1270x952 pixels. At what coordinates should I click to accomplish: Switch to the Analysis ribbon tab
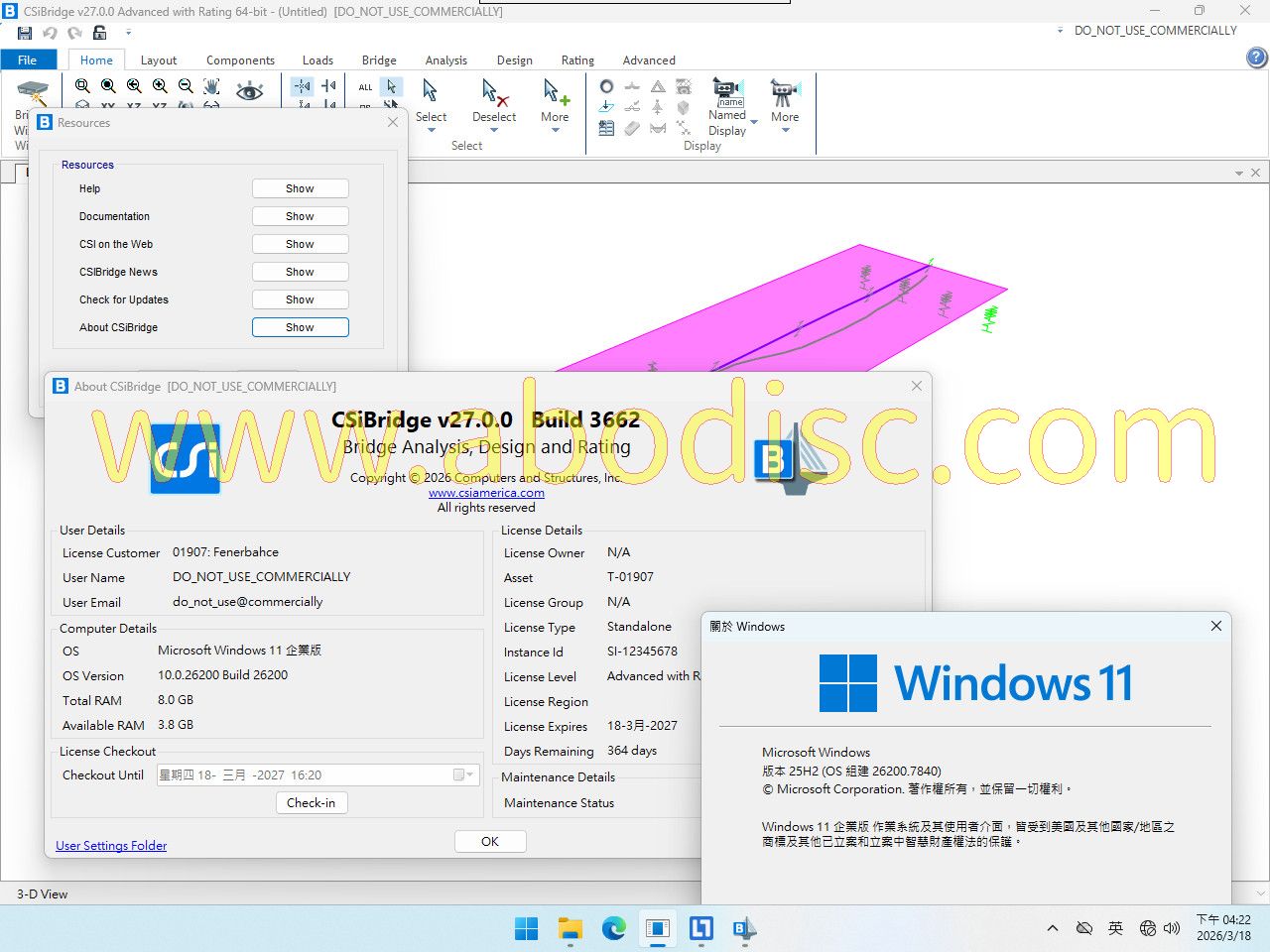click(445, 60)
